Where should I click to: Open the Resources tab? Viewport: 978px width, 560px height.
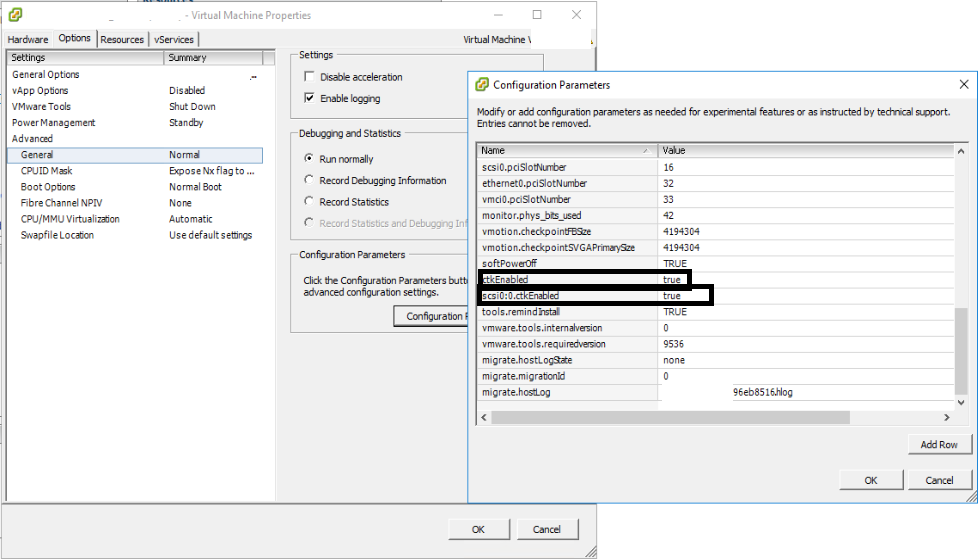[x=122, y=39]
